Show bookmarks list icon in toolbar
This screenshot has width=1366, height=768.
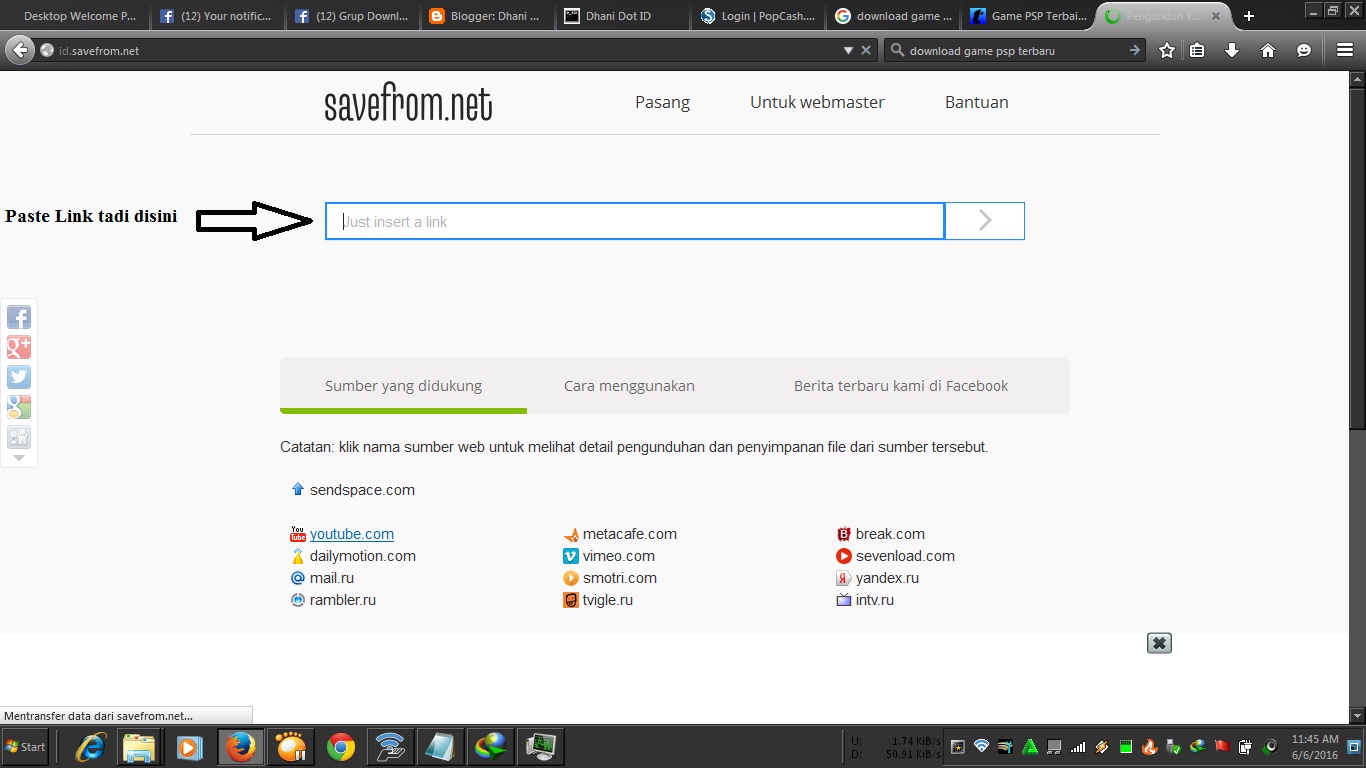[x=1197, y=50]
